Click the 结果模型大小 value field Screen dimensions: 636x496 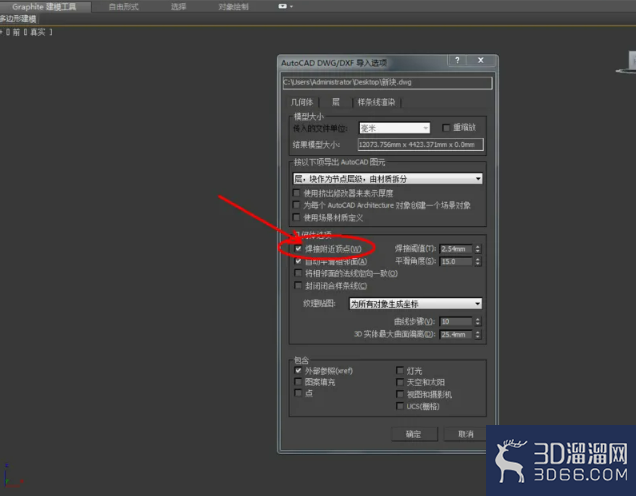click(421, 144)
